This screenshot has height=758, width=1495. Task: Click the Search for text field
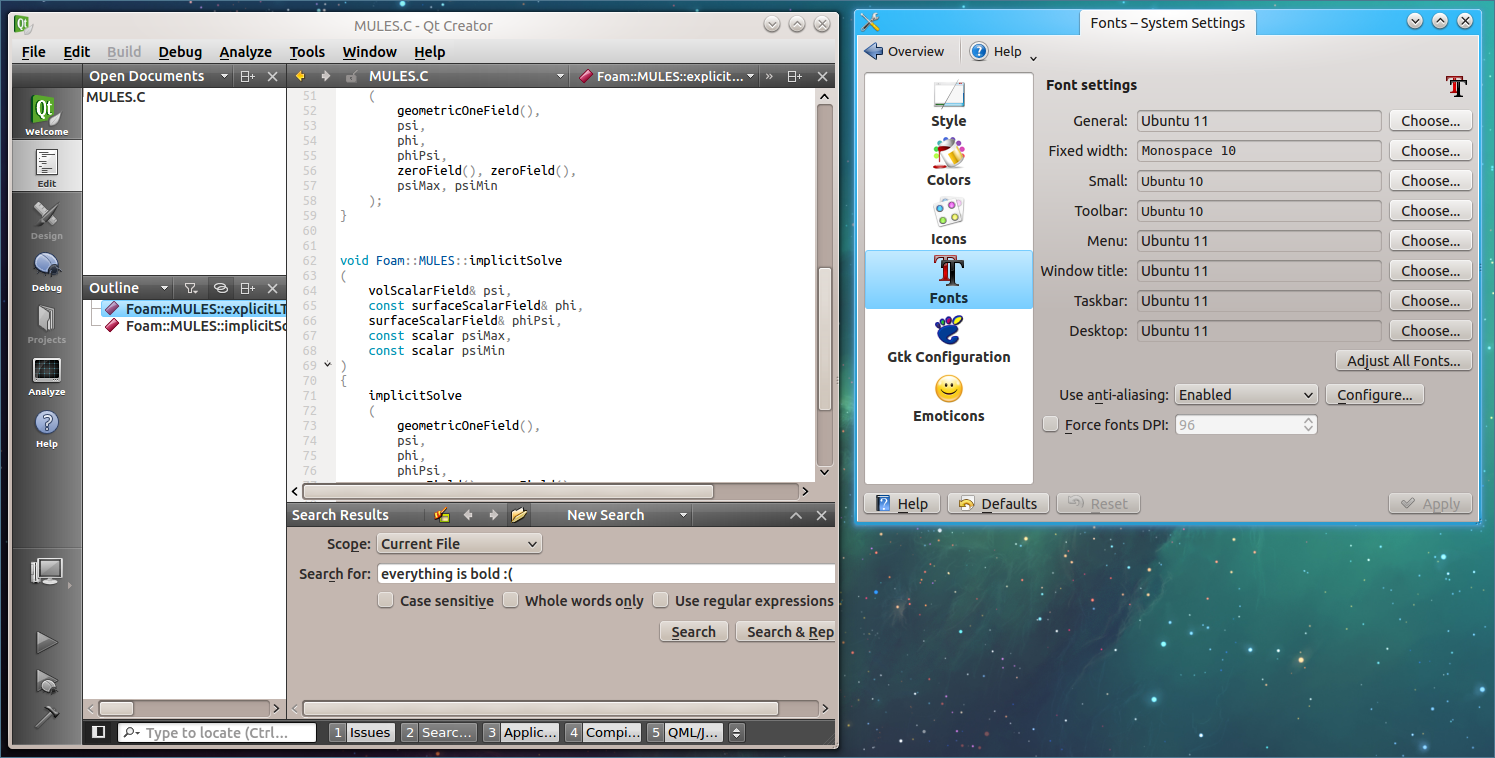[x=605, y=574]
